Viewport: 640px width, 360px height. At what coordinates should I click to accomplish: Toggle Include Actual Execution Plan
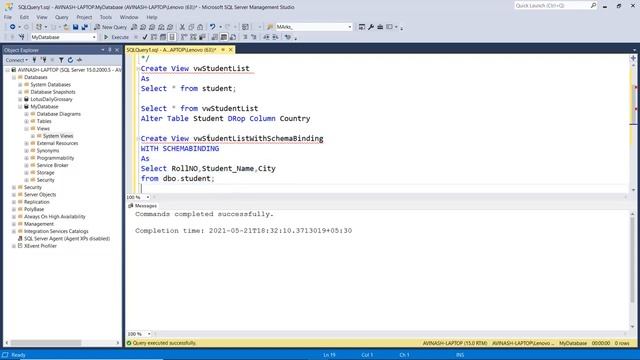[x=184, y=37]
